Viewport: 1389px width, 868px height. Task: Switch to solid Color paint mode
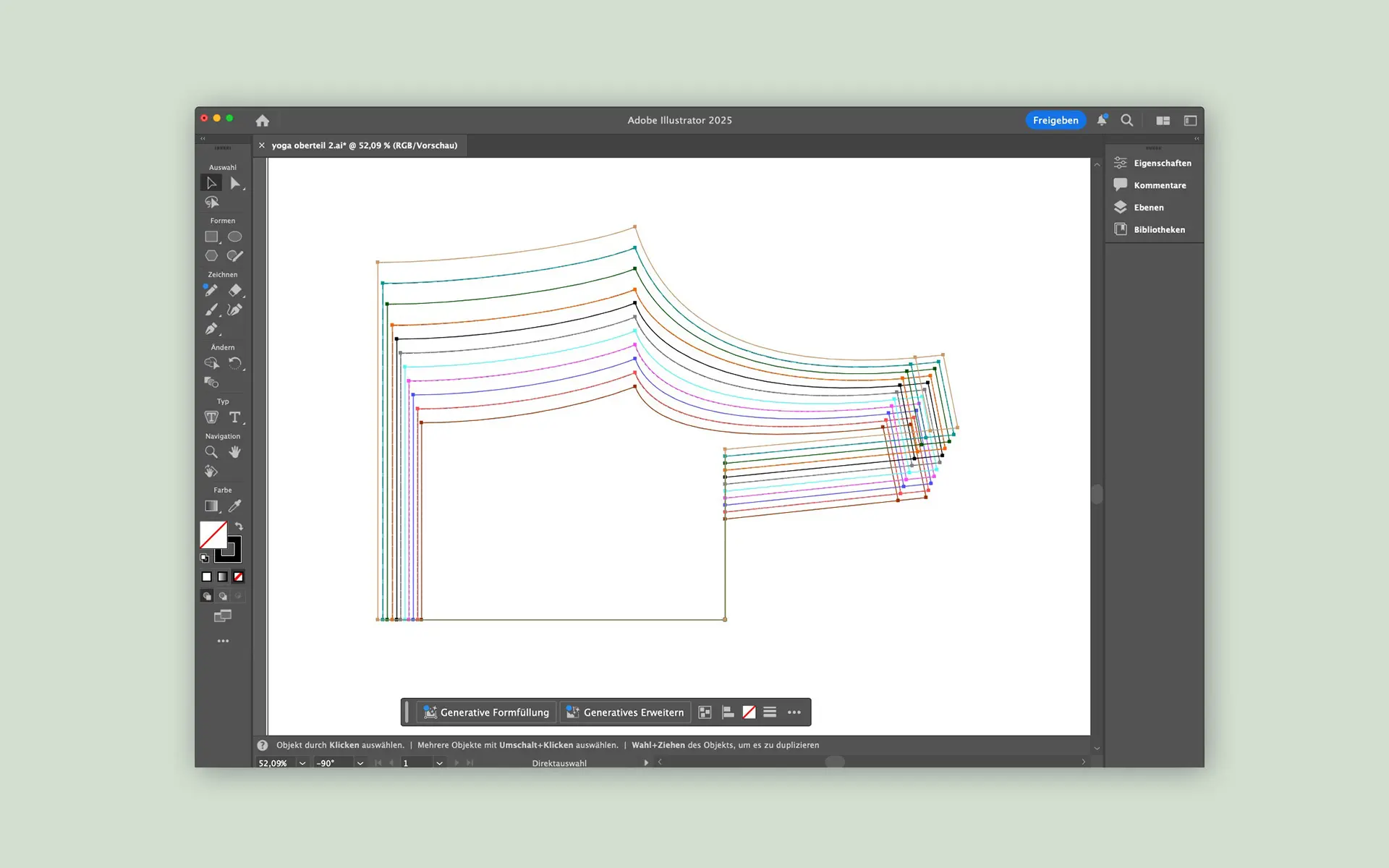pyautogui.click(x=207, y=576)
